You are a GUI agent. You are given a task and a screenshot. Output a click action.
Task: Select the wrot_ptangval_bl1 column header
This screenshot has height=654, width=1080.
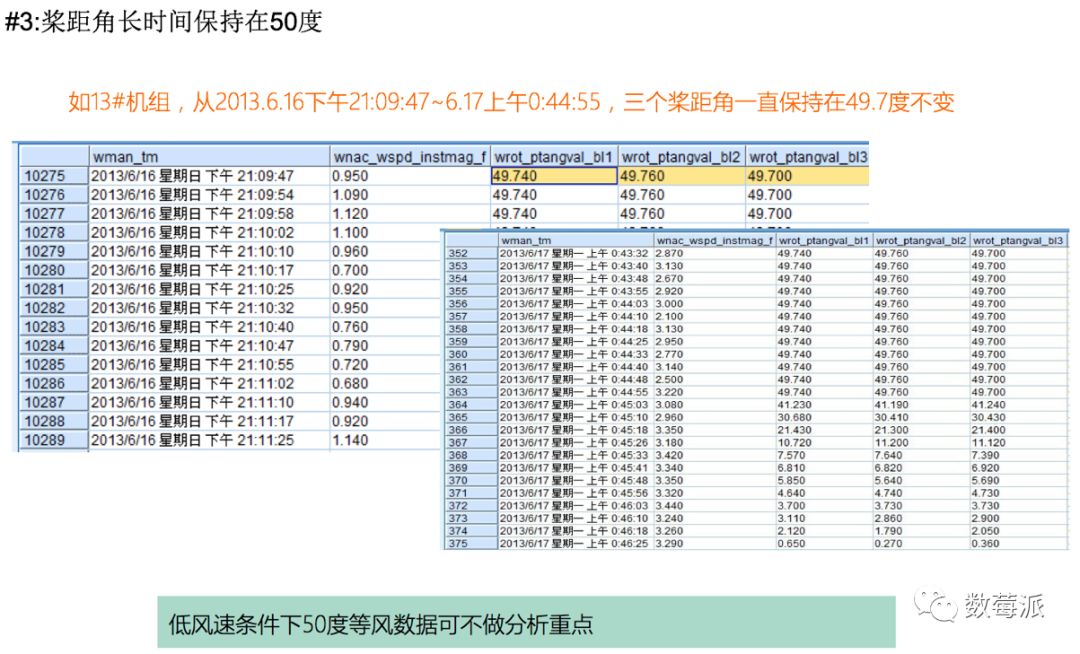pyautogui.click(x=553, y=157)
